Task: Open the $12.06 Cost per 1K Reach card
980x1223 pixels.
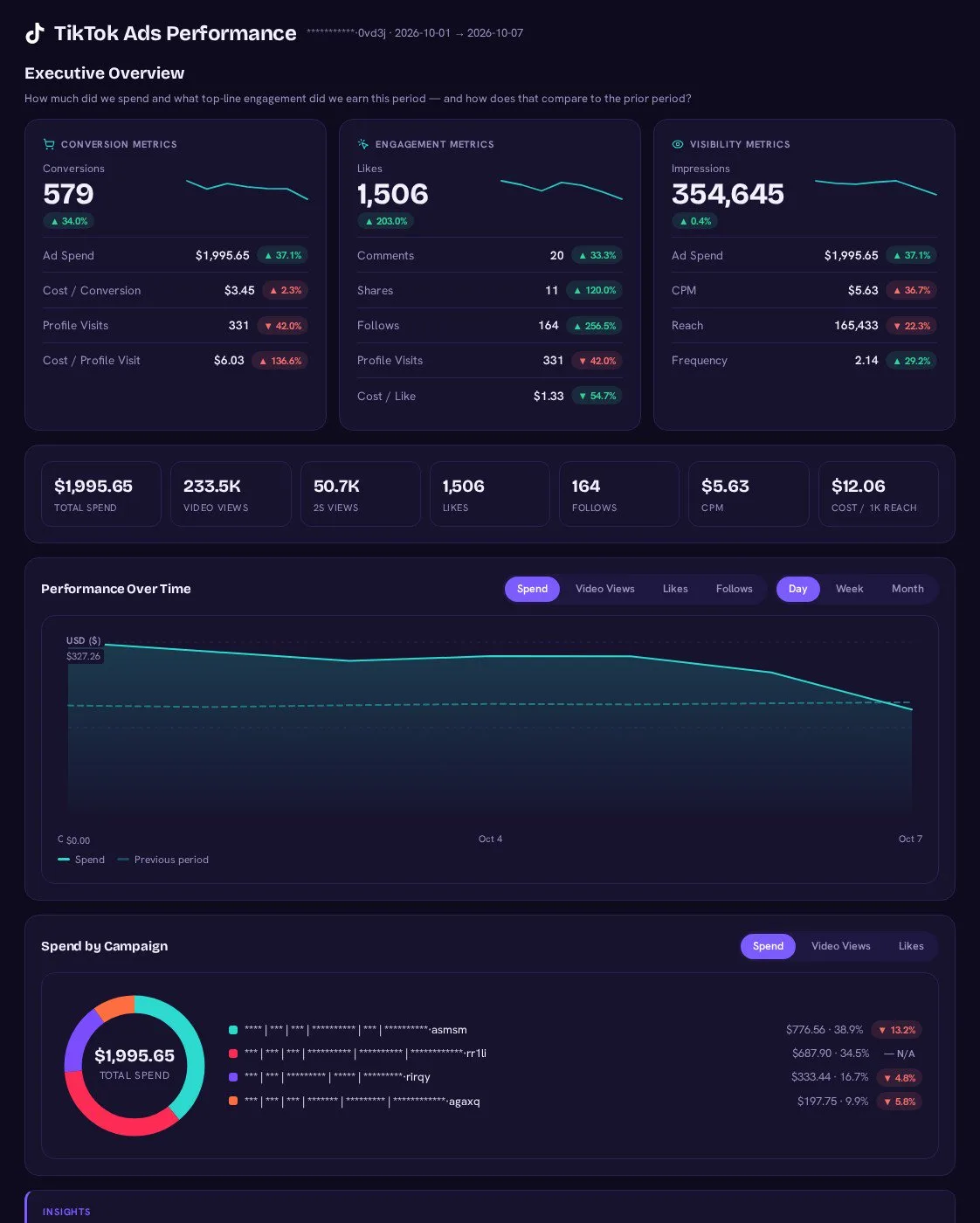Action: pyautogui.click(x=879, y=494)
